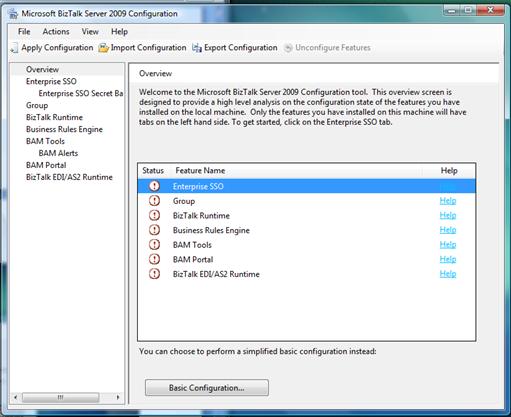Select Enterprise SSO in the left pane
511x417 pixels.
click(x=51, y=81)
